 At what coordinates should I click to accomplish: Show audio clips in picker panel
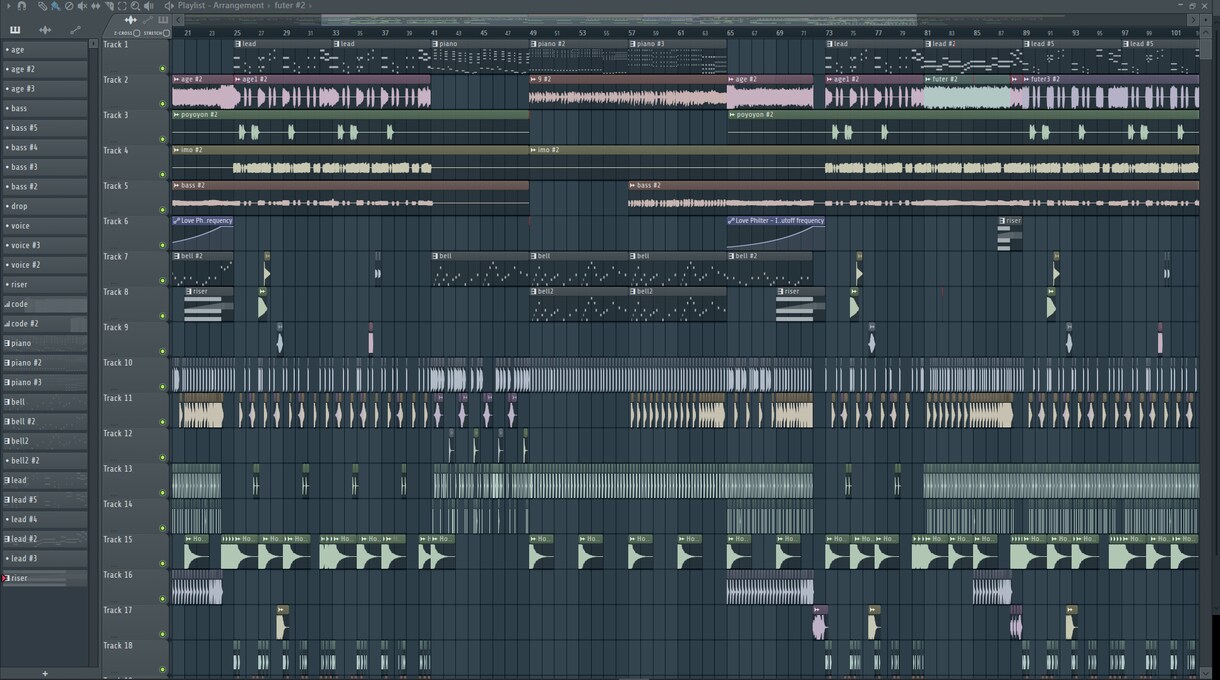[45, 30]
